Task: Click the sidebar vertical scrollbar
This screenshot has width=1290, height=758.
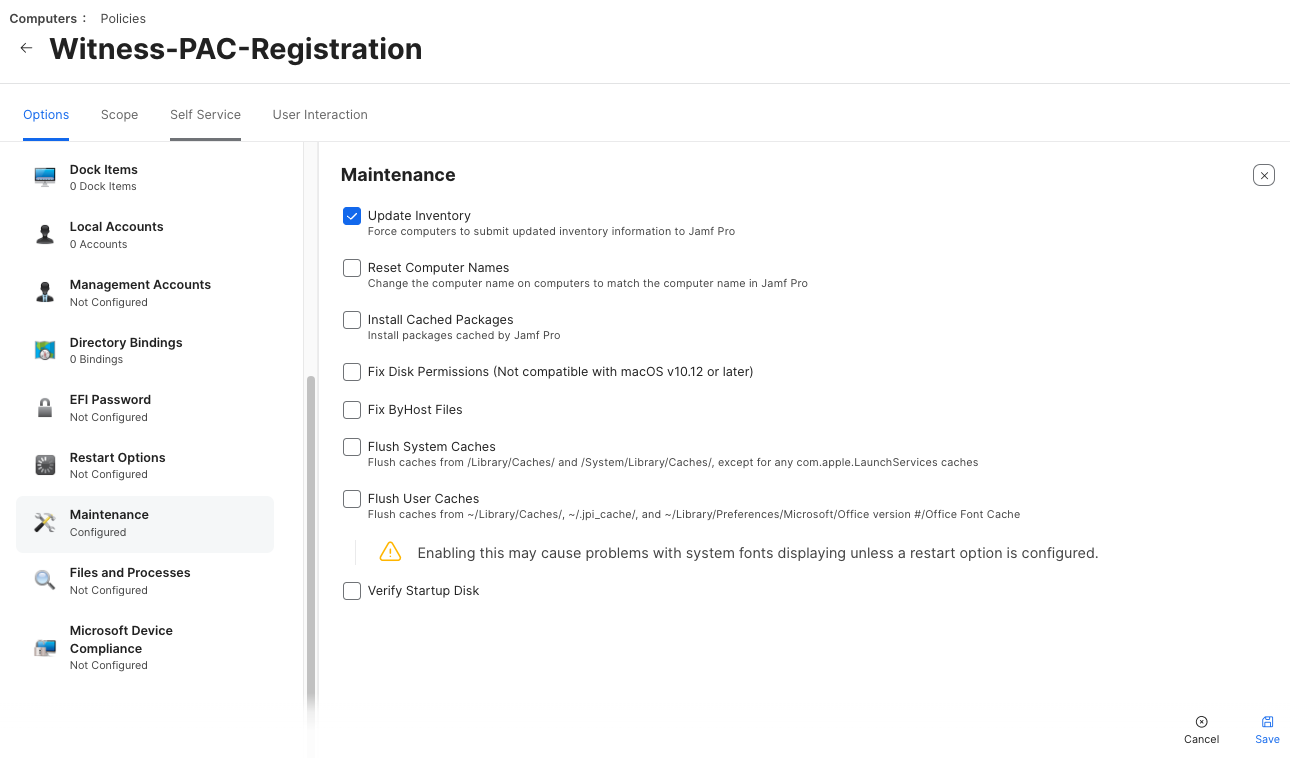Action: (311, 540)
